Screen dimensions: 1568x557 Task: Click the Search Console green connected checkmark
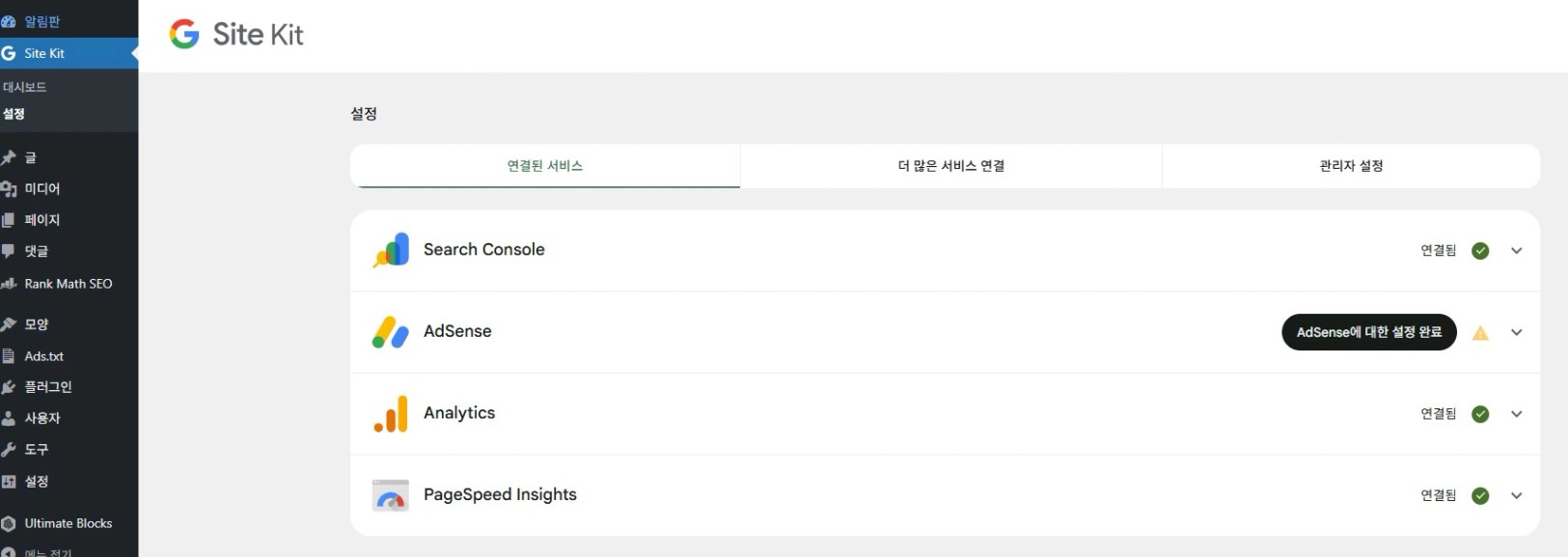coord(1480,251)
